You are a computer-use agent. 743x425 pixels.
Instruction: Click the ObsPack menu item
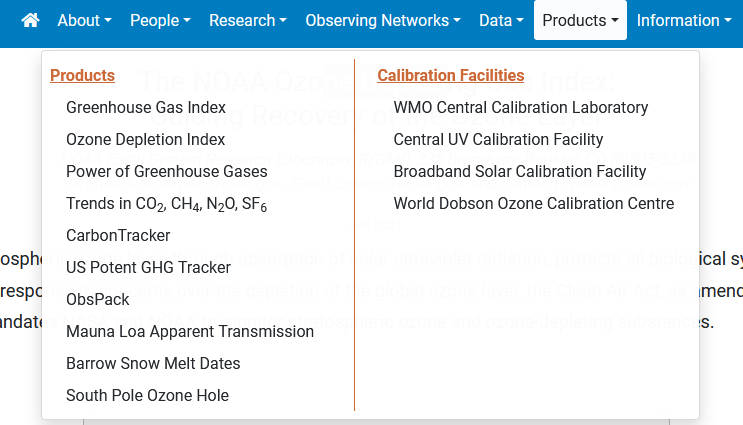tap(98, 299)
